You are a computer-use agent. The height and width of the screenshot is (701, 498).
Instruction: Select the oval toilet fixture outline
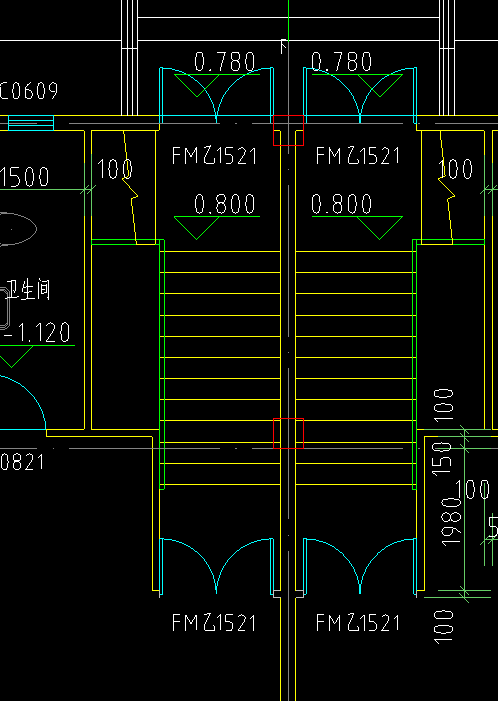17,229
